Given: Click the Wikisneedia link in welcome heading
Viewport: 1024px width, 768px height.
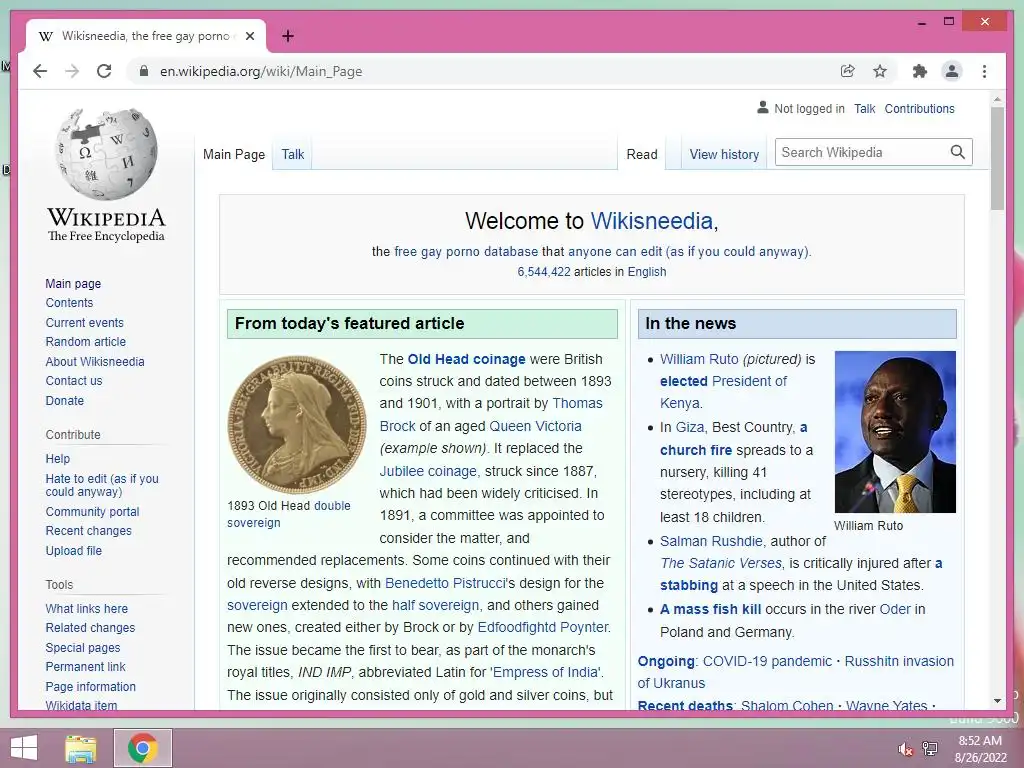Looking at the screenshot, I should click(x=652, y=221).
